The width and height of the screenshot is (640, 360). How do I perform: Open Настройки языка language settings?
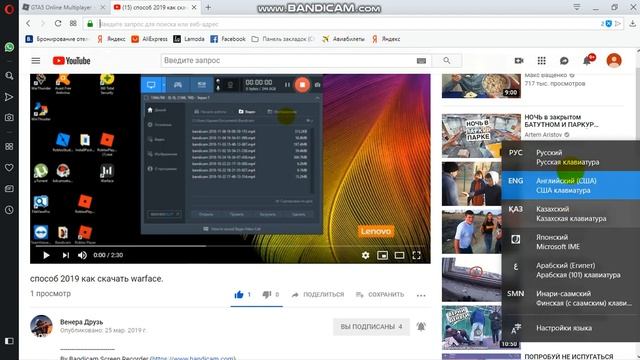571,328
